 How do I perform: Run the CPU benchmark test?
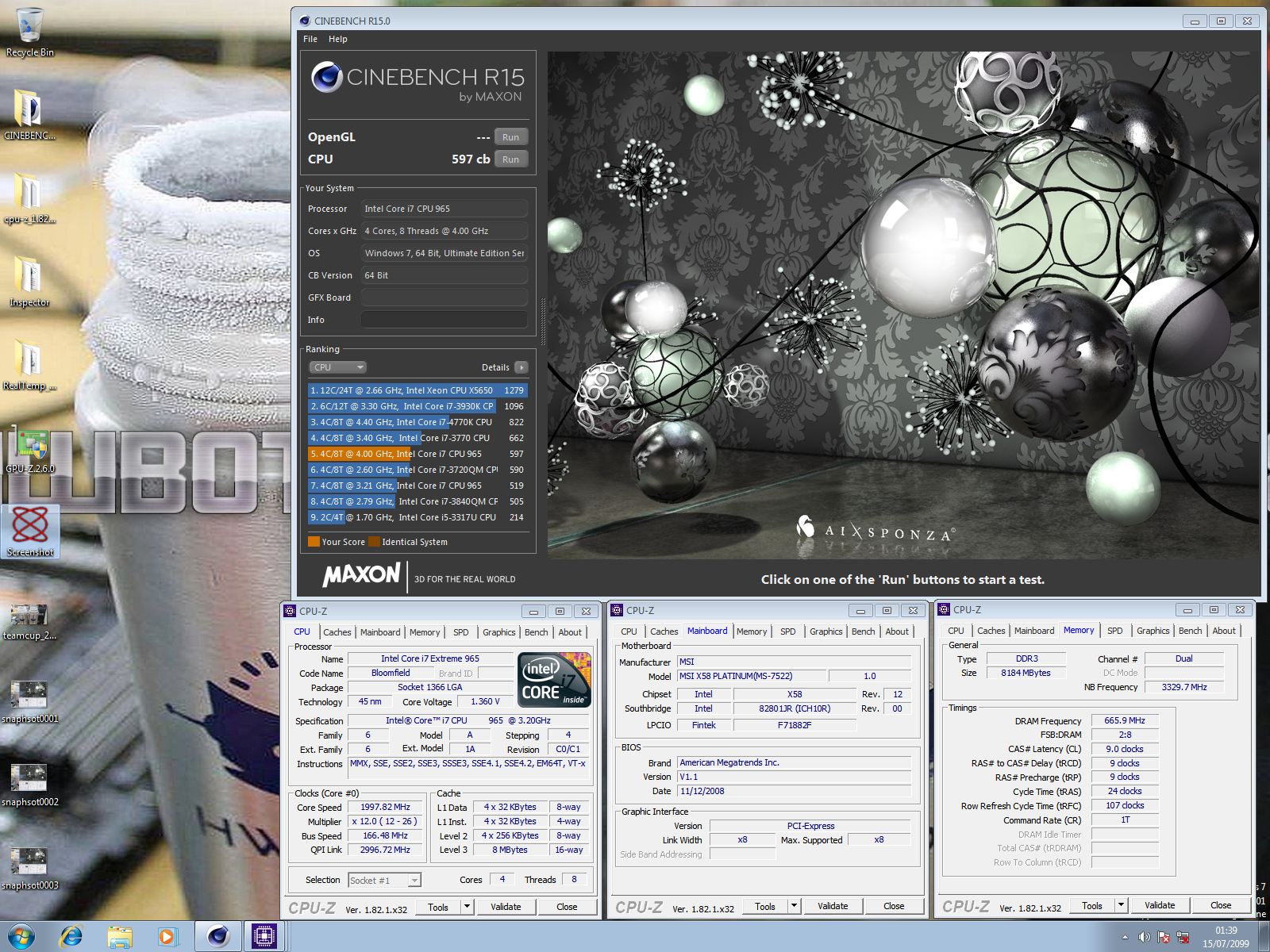point(511,159)
